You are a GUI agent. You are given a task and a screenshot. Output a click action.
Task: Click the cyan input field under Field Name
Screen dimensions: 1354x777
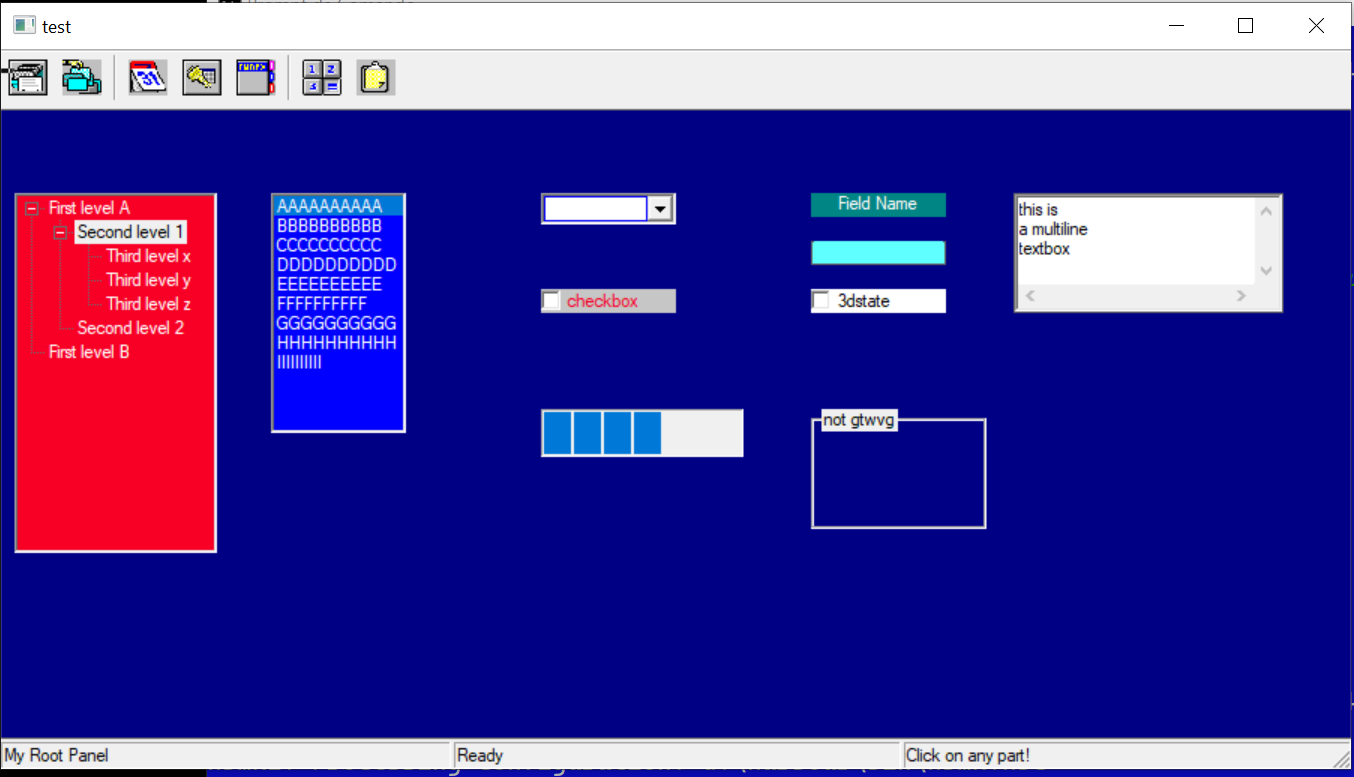coord(878,253)
